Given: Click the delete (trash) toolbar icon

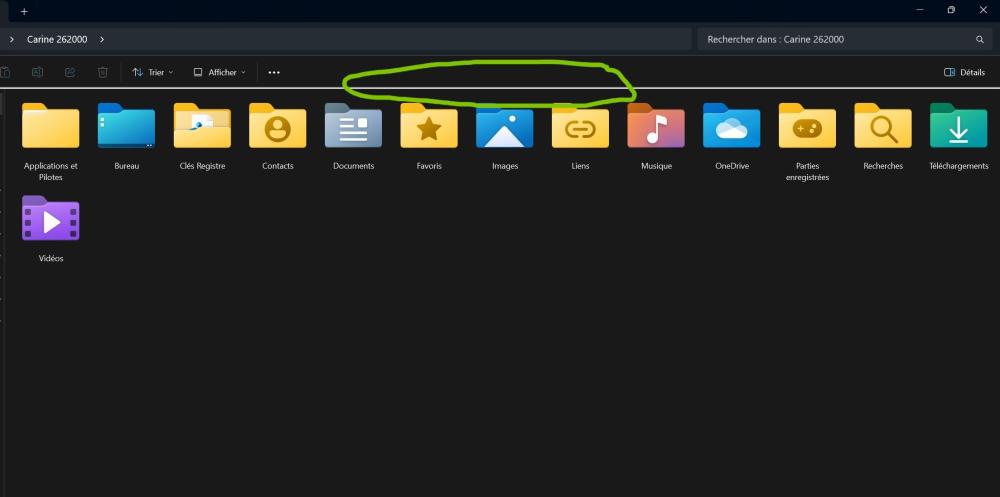Looking at the screenshot, I should (x=103, y=72).
